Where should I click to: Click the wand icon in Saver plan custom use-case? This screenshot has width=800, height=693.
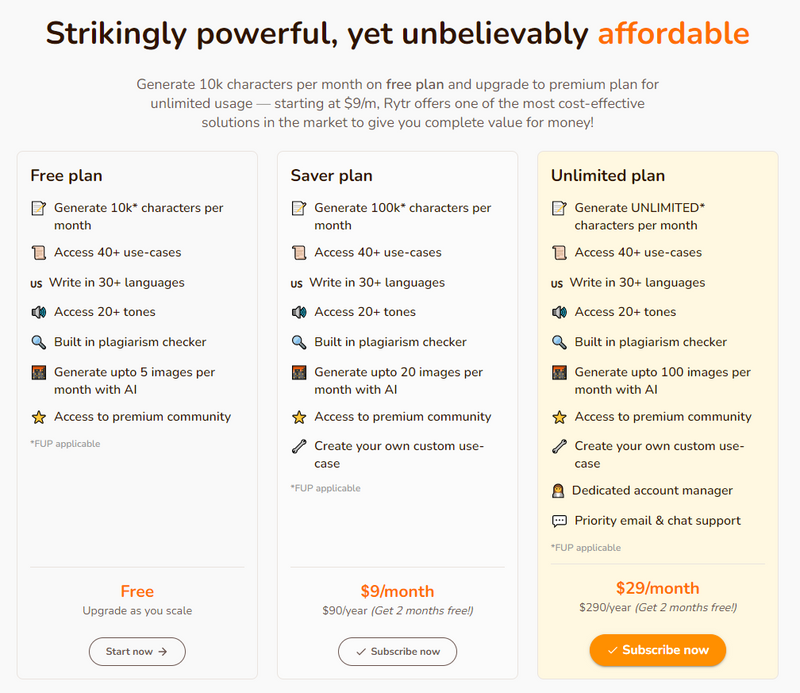[298, 446]
